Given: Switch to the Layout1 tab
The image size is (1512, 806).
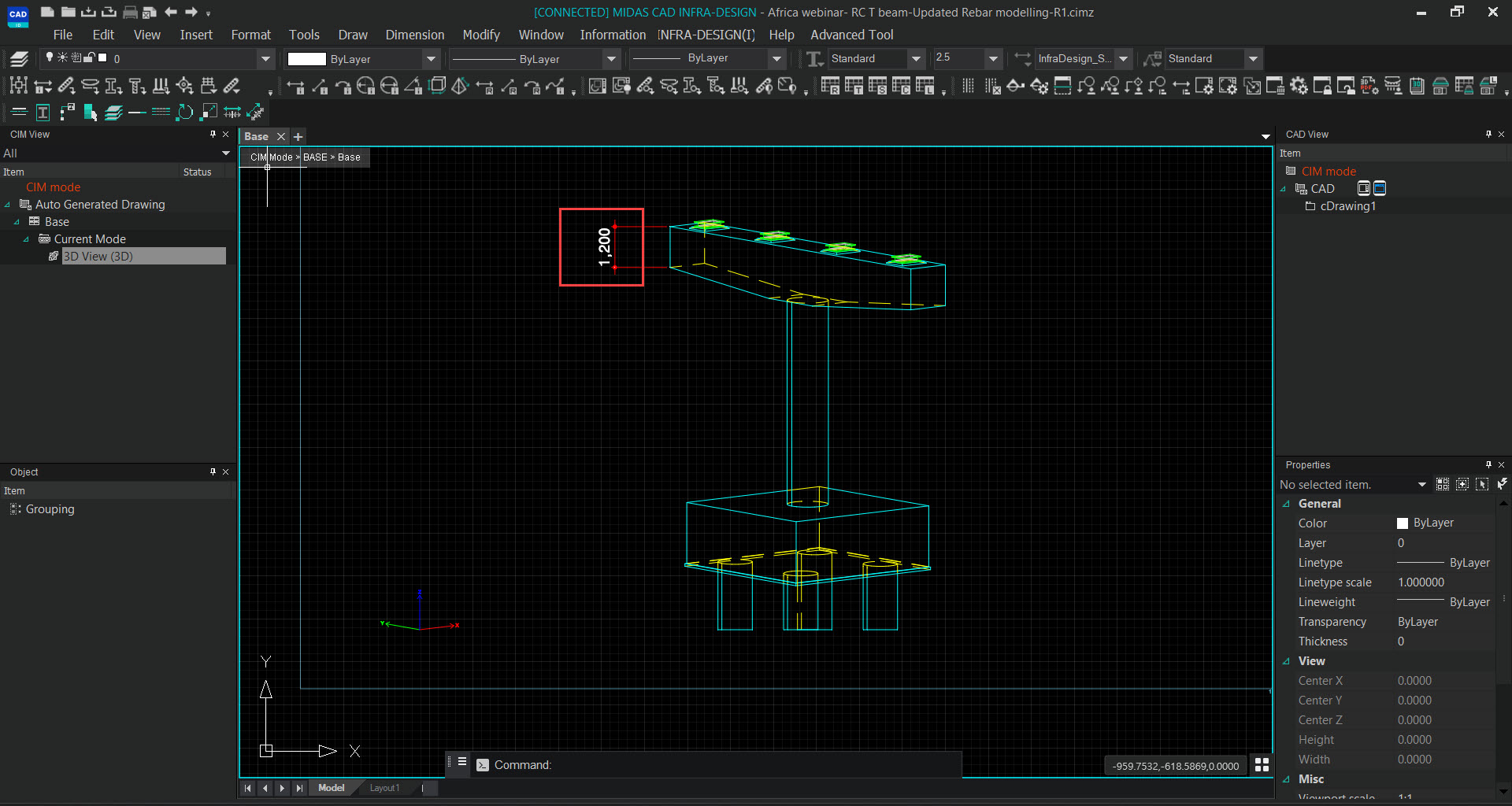Looking at the screenshot, I should (x=384, y=788).
